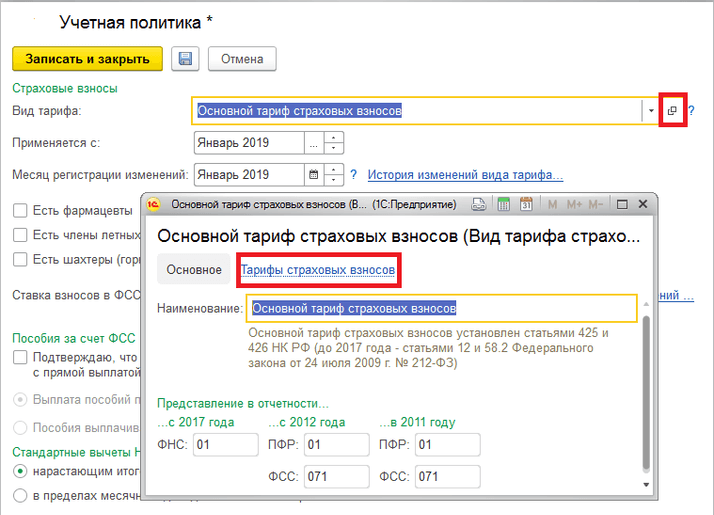
Task: Click the floppy disk save icon
Action: [184, 59]
